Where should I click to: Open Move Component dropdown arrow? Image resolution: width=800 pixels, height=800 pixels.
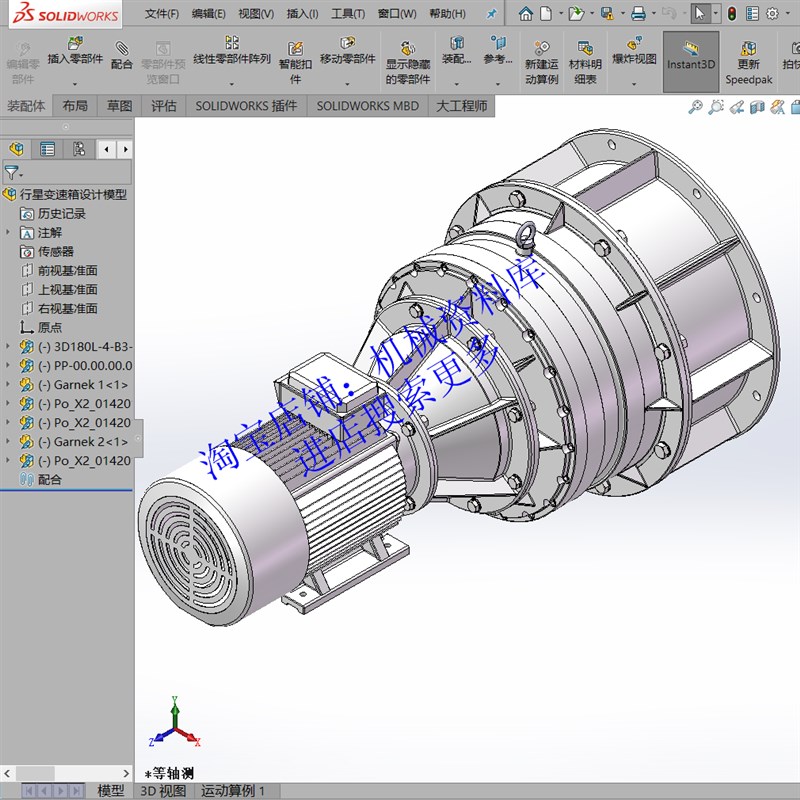(x=347, y=84)
